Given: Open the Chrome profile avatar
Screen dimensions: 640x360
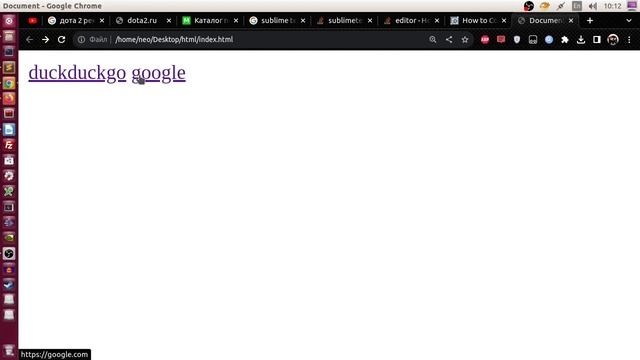Looking at the screenshot, I should pyautogui.click(x=613, y=40).
